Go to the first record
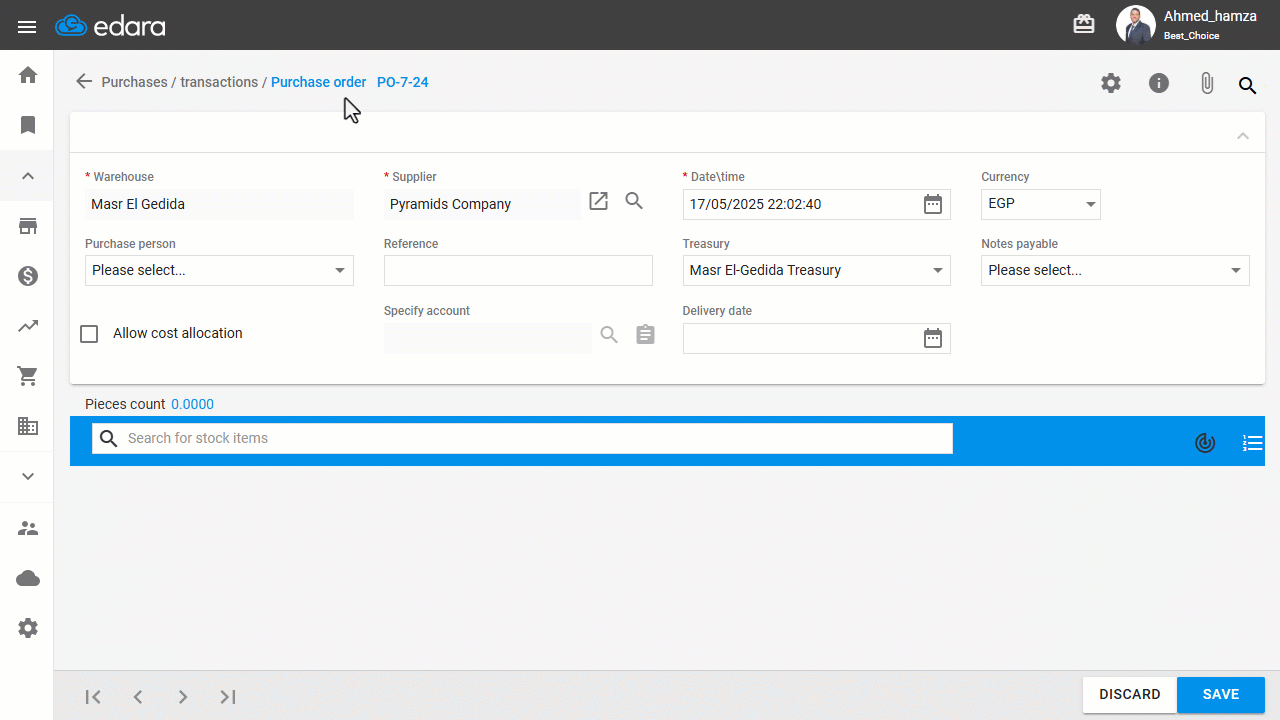The image size is (1280, 720). (x=93, y=697)
